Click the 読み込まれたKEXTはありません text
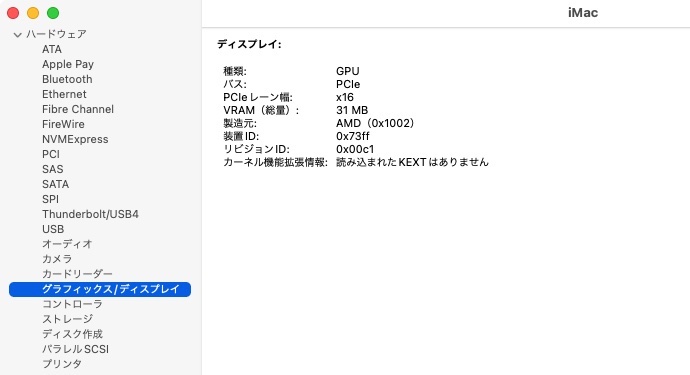The height and width of the screenshot is (375, 690). point(412,162)
